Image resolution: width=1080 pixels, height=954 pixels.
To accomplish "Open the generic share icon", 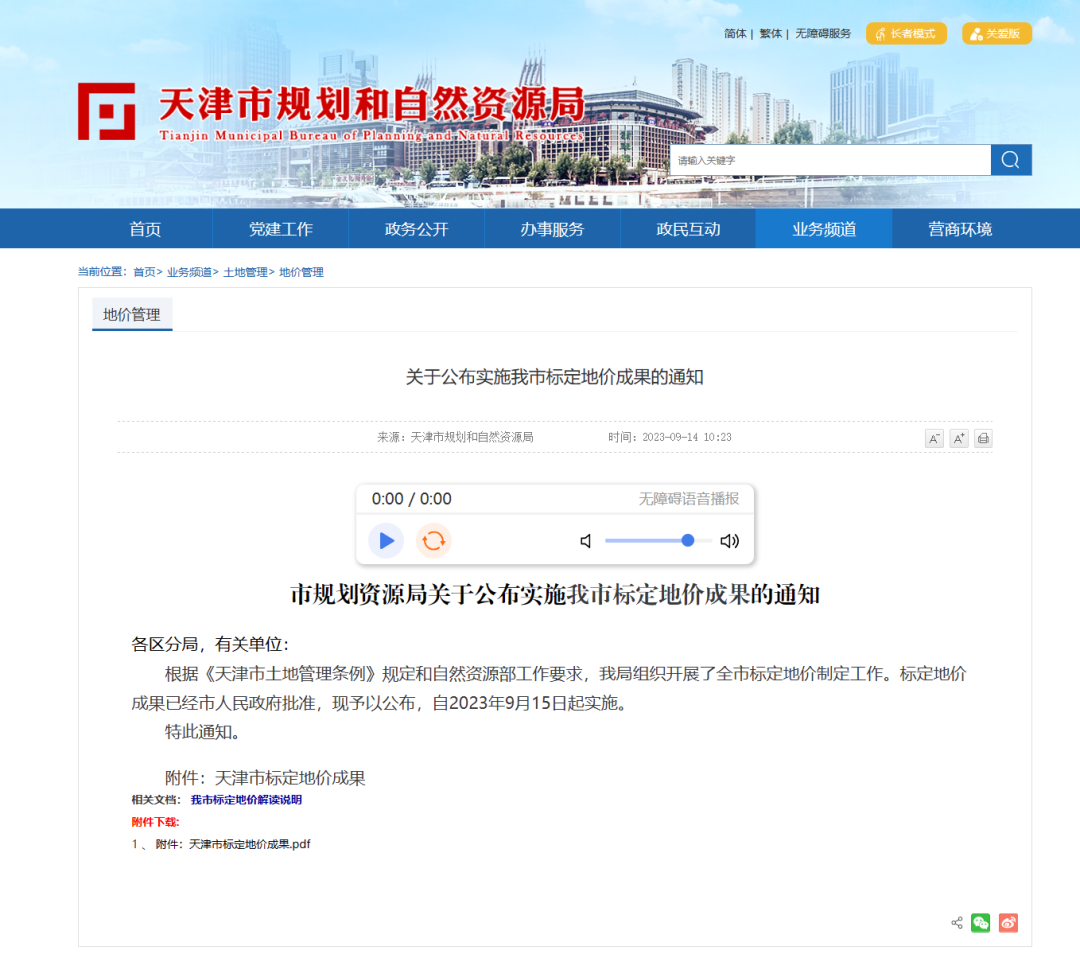I will (x=957, y=923).
